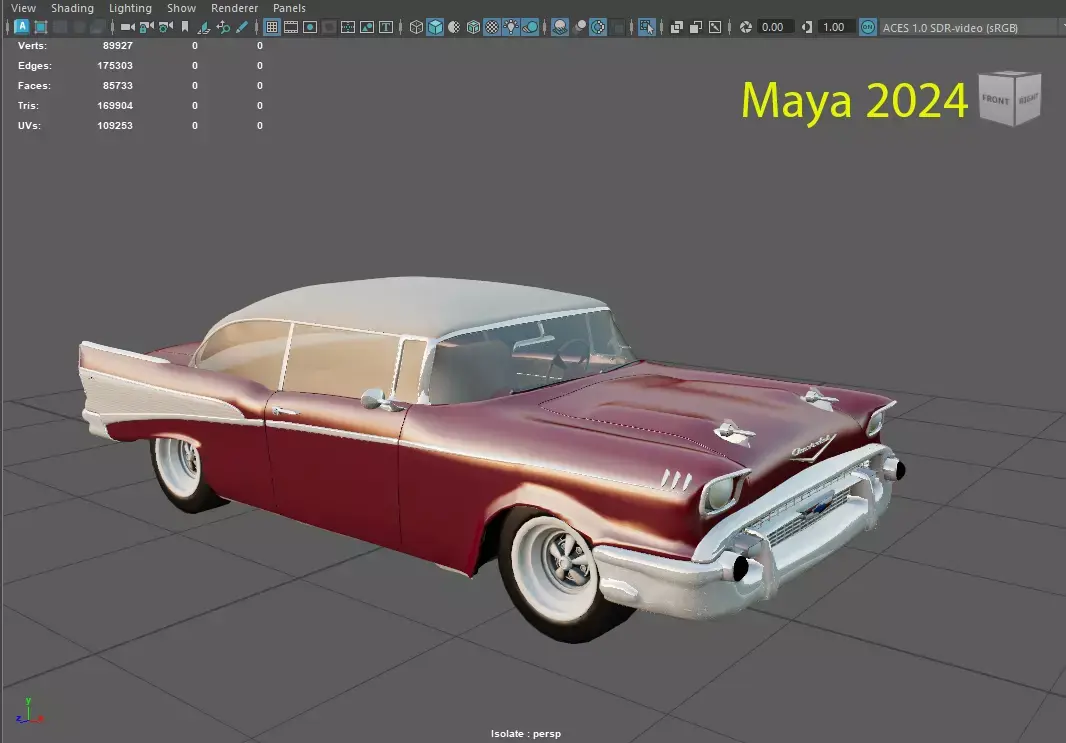Click the Autodesk A icon in the panel toolbar
Screen dimensions: 1066x743
22,27
